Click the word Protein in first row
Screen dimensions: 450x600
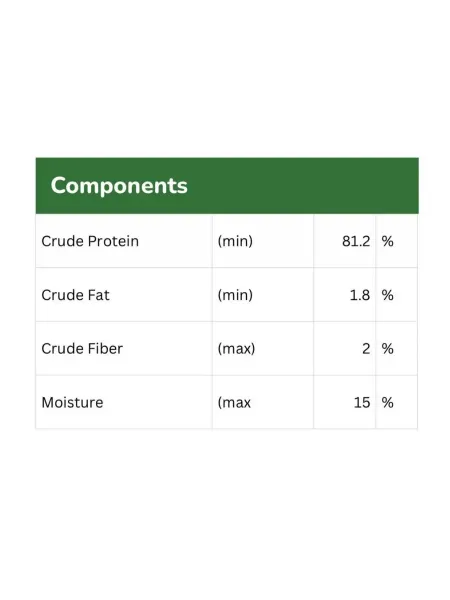[x=113, y=241]
